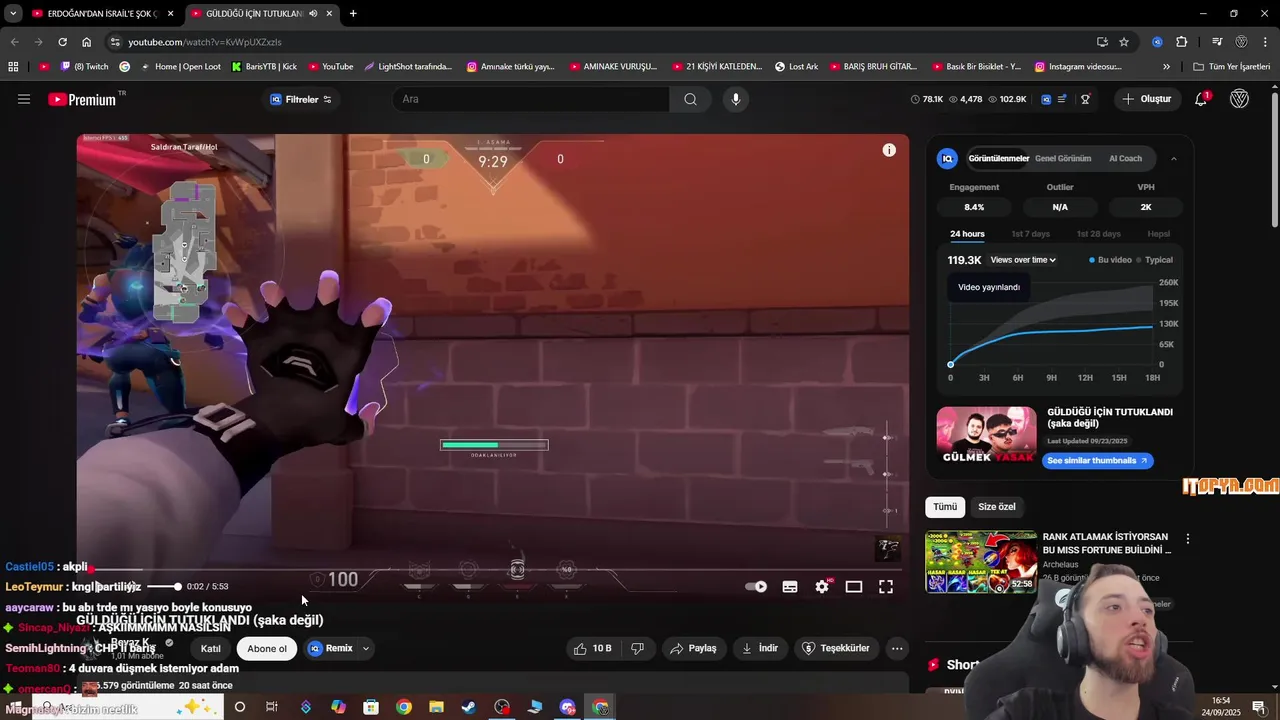
Task: Click the Remix button
Action: 331,648
